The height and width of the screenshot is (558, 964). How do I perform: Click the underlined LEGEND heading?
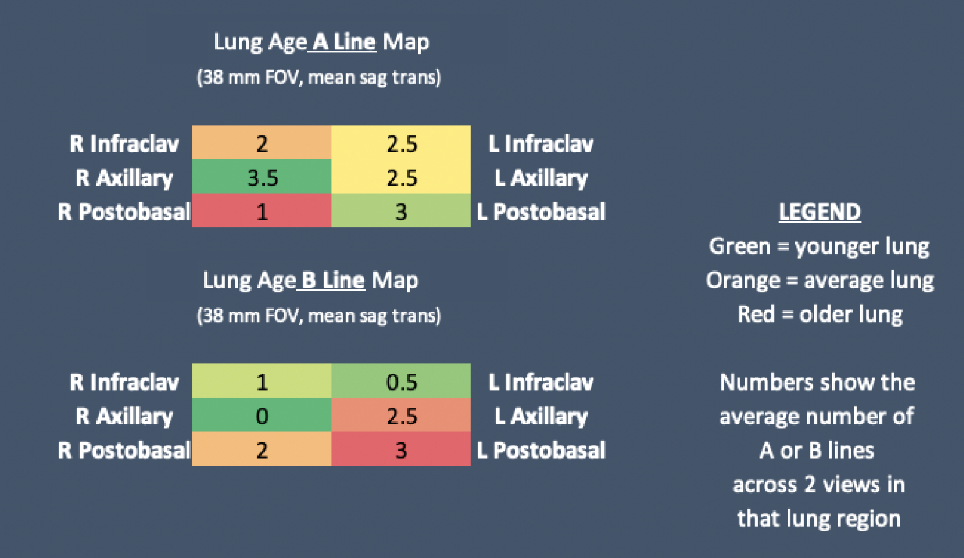[x=820, y=212]
